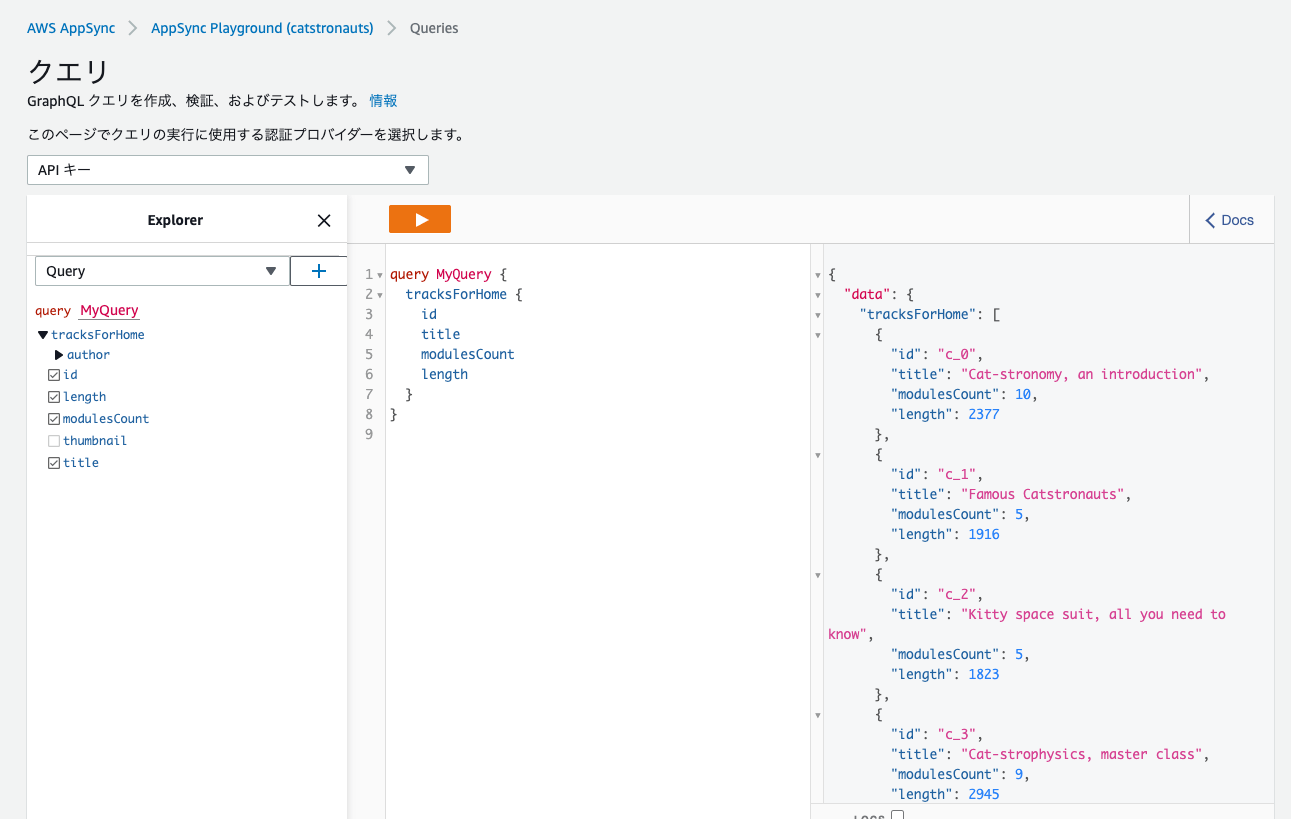Click the title field in query editor
Image resolution: width=1291 pixels, height=819 pixels.
click(440, 334)
